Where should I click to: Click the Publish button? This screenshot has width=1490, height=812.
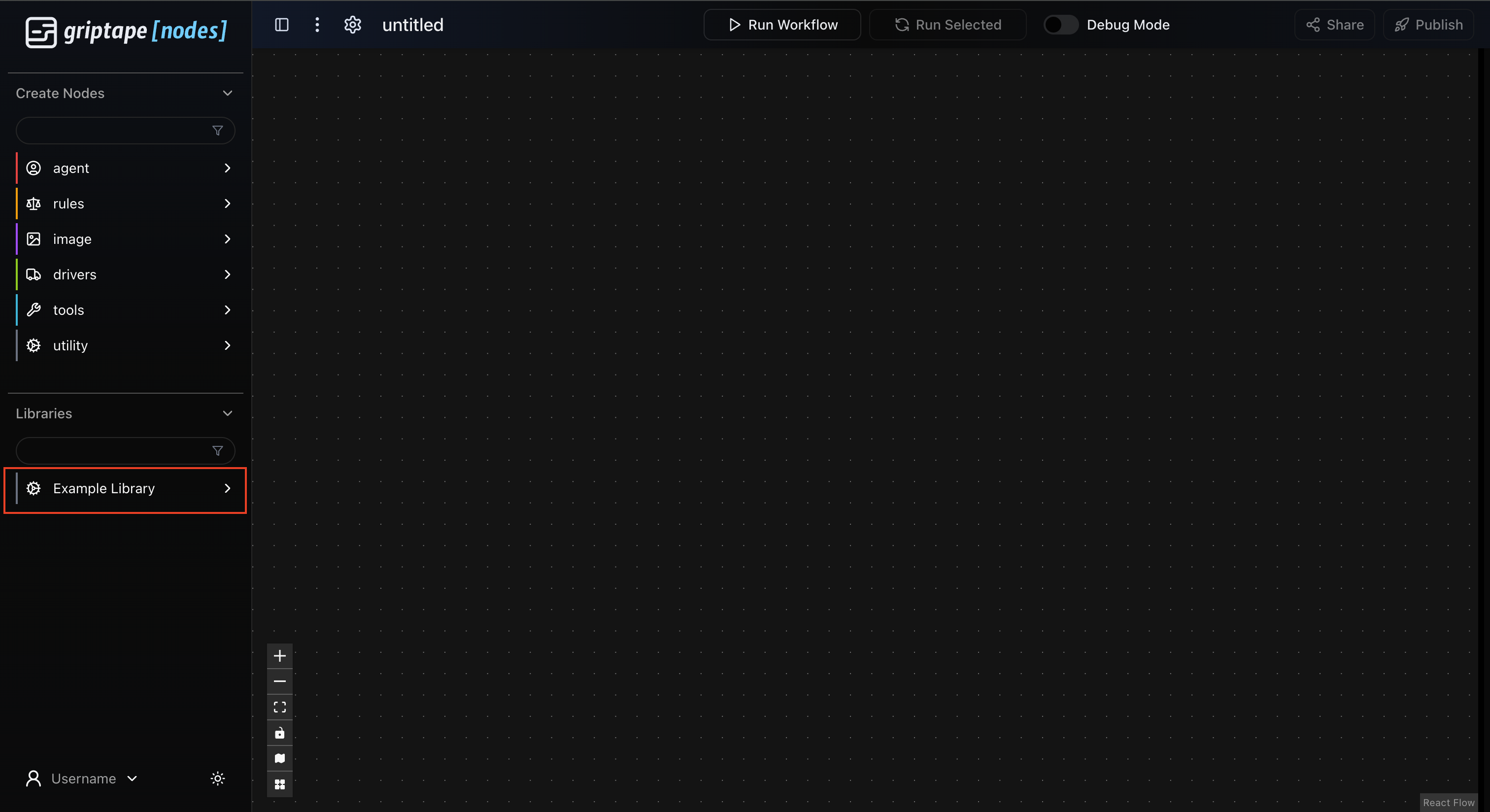[x=1428, y=25]
